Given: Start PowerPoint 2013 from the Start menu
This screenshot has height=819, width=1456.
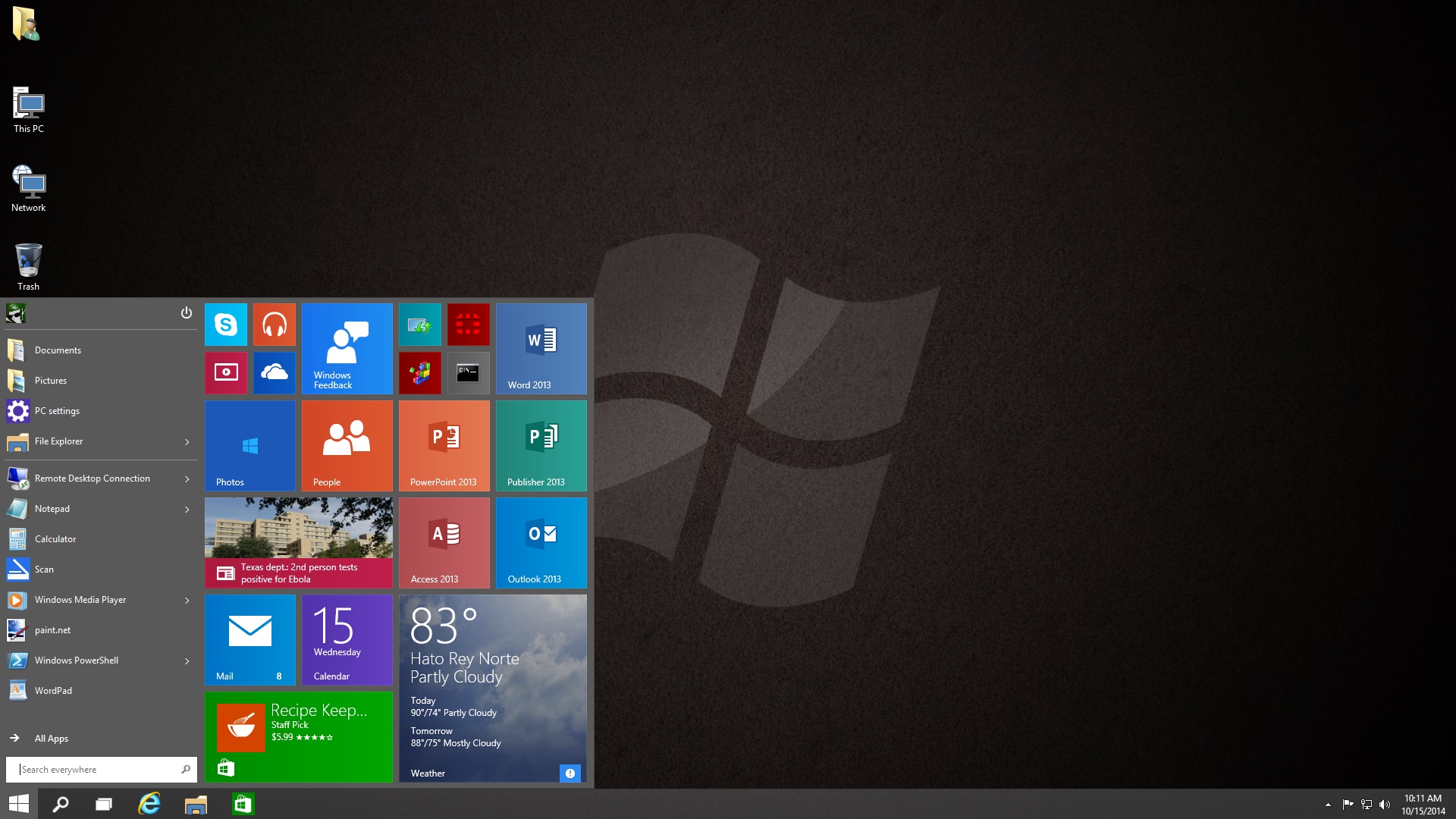Looking at the screenshot, I should [x=444, y=445].
